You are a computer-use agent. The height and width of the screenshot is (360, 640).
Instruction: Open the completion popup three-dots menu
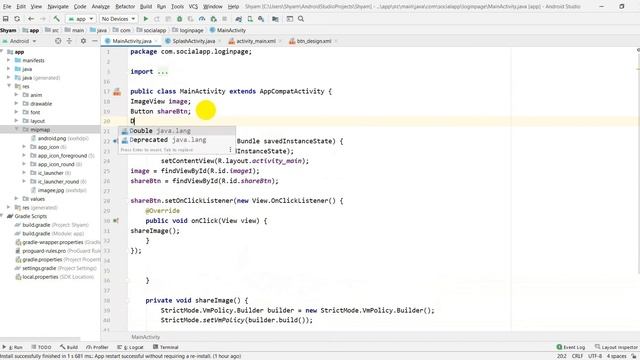tap(230, 150)
